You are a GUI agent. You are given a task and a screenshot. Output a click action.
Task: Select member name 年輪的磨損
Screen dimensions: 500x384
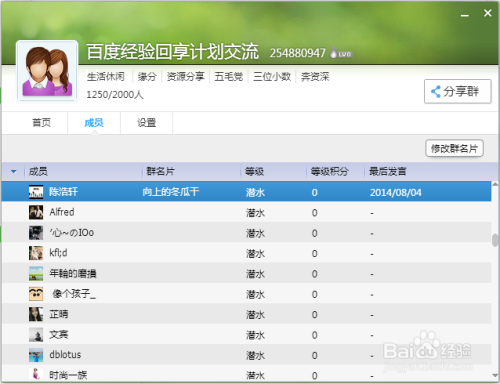click(73, 274)
